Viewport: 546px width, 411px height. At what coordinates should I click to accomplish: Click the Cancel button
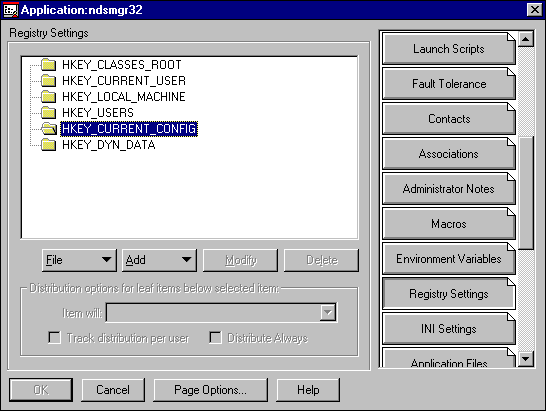(113, 390)
